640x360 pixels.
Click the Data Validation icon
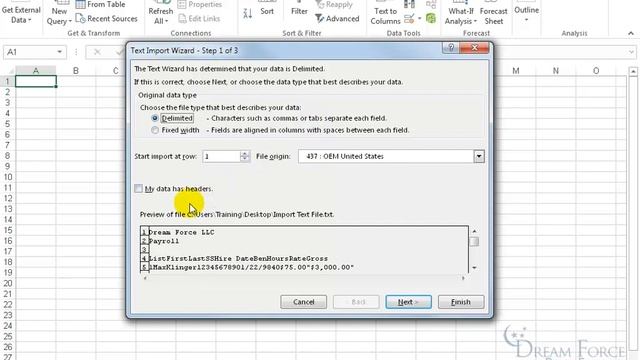click(409, 18)
